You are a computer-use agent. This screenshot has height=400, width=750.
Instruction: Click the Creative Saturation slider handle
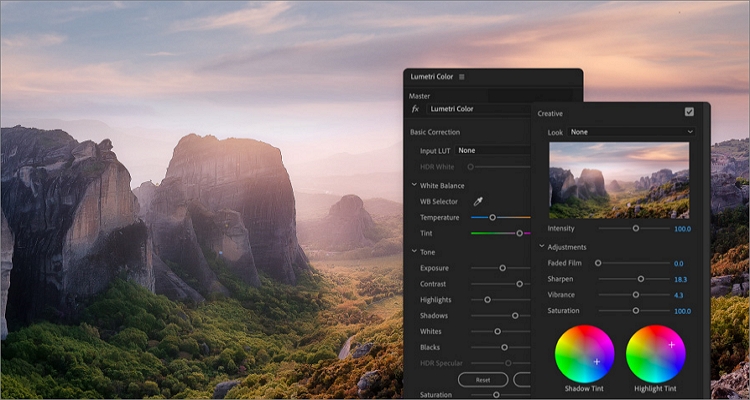point(636,311)
